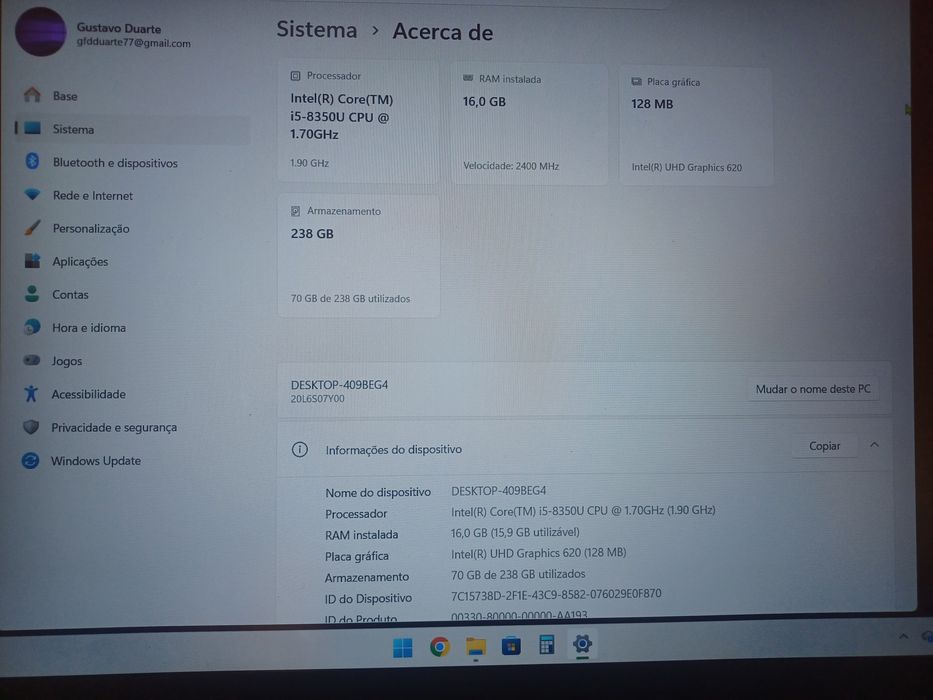Open the Personalização brush icon

(32, 227)
